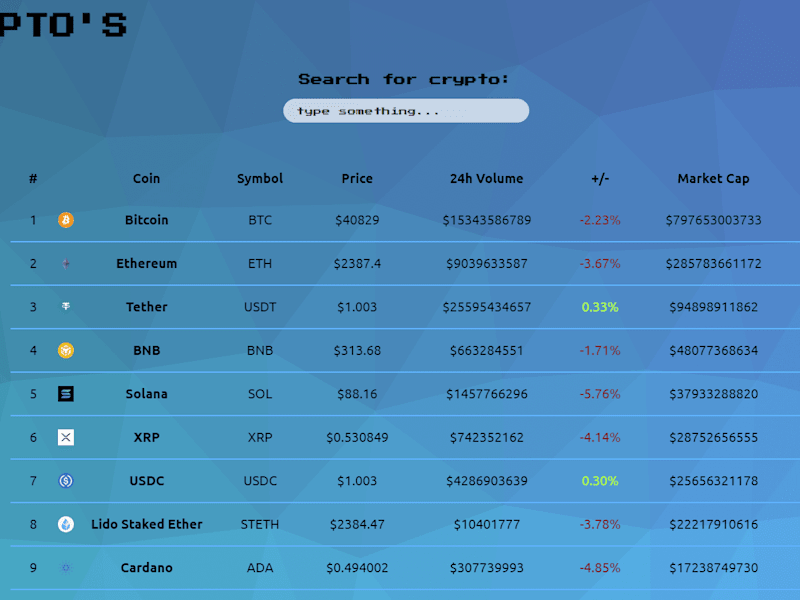Screen dimensions: 800x600
Task: Click the Solana logo icon
Action: click(x=66, y=394)
